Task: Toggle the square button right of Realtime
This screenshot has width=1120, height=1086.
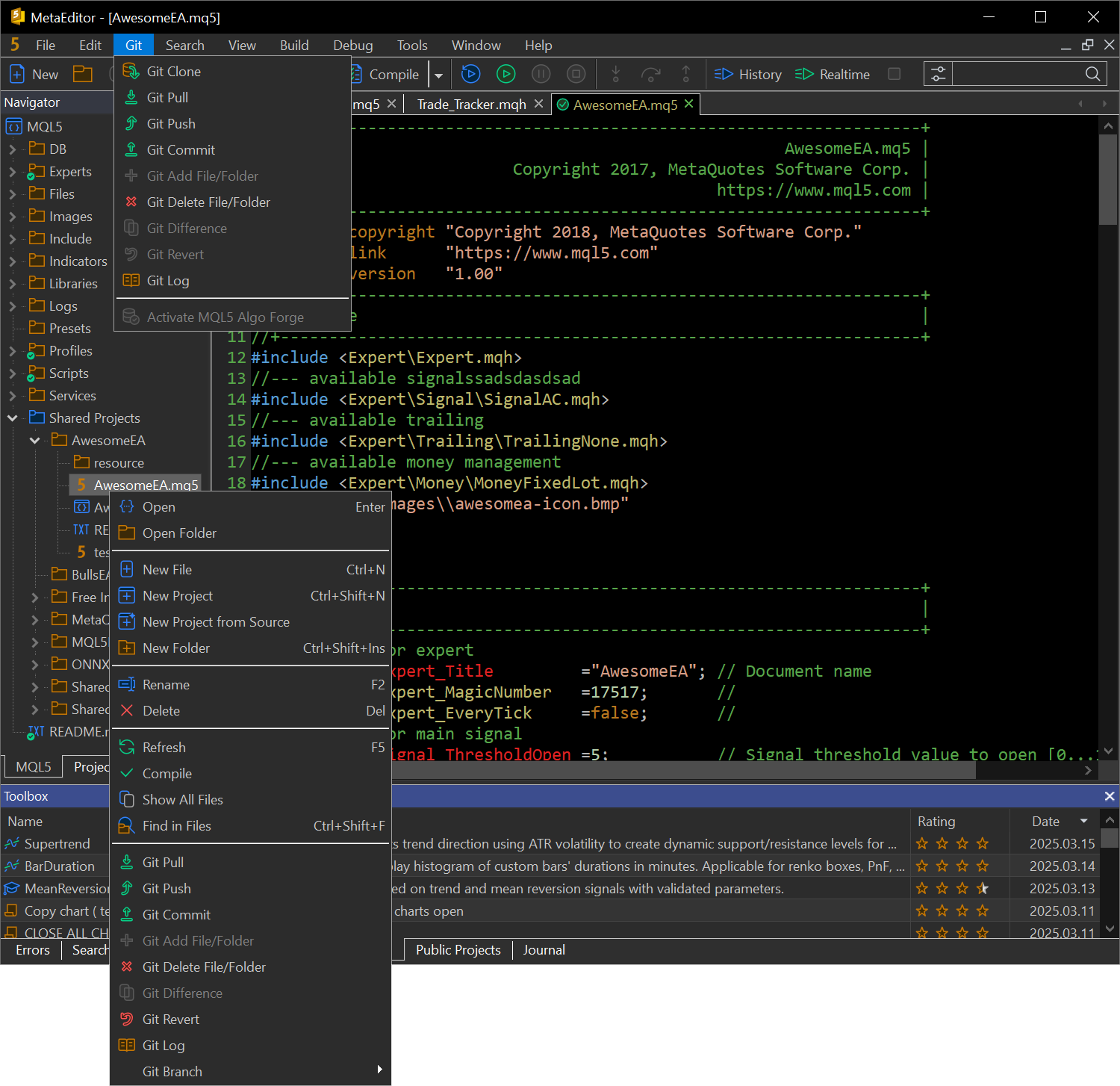Action: point(894,74)
